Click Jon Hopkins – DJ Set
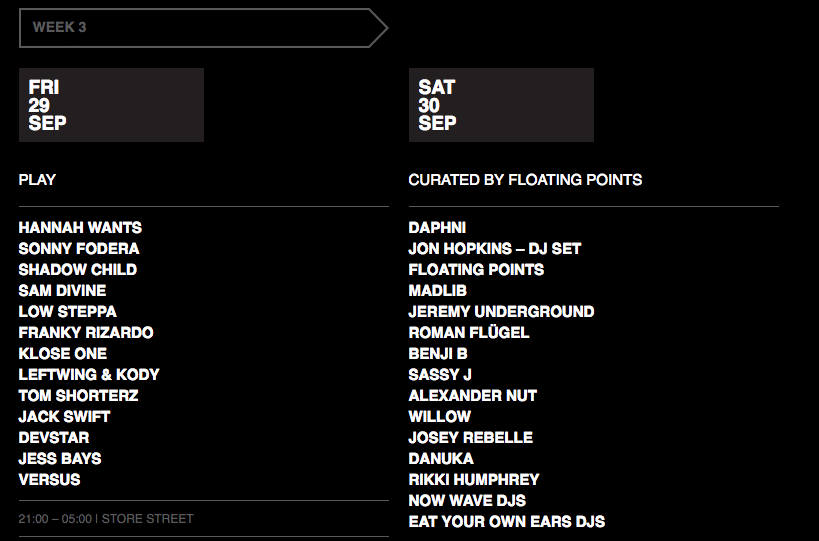 pos(495,249)
